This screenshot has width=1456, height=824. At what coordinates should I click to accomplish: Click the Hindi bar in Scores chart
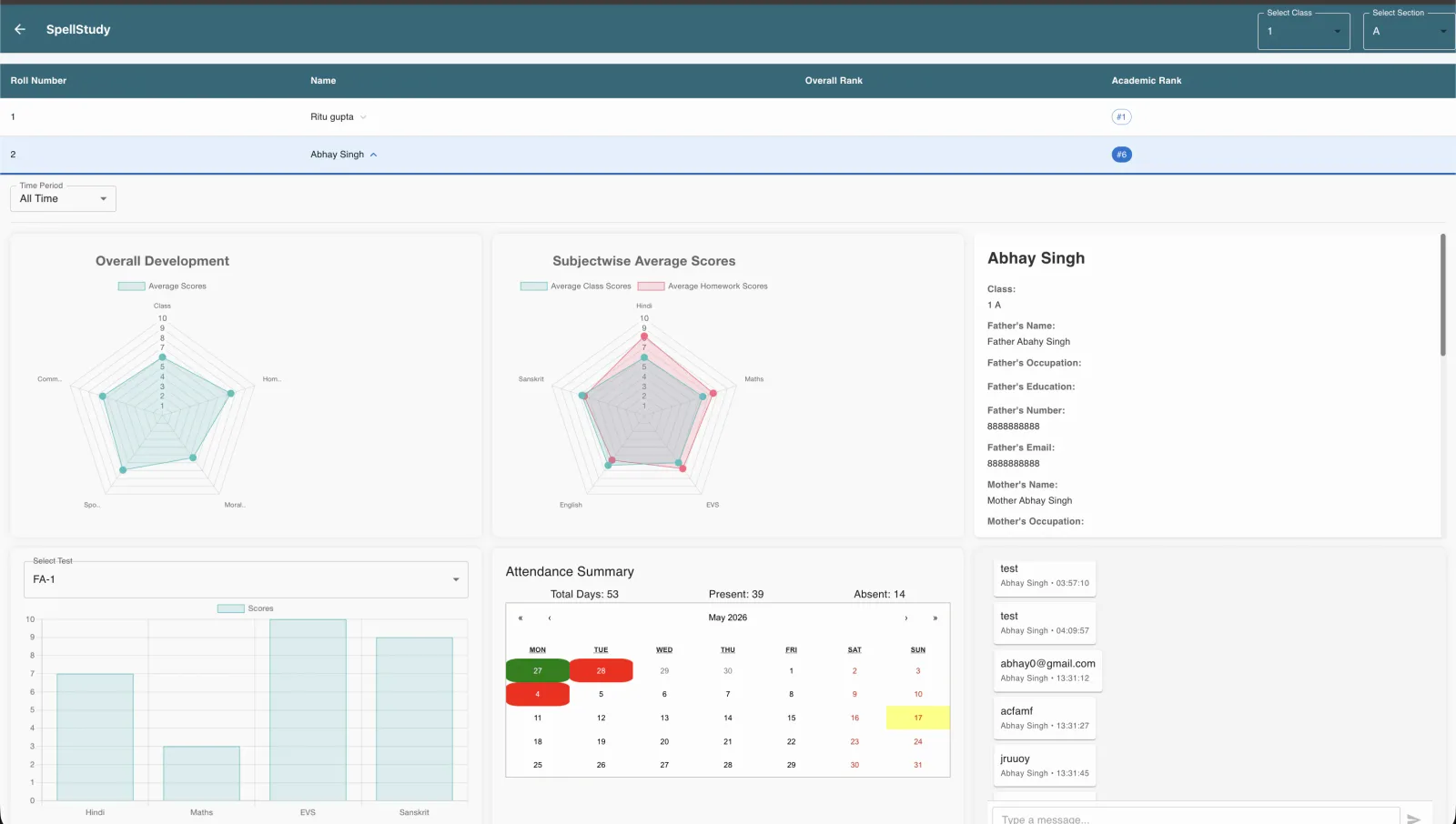click(95, 738)
